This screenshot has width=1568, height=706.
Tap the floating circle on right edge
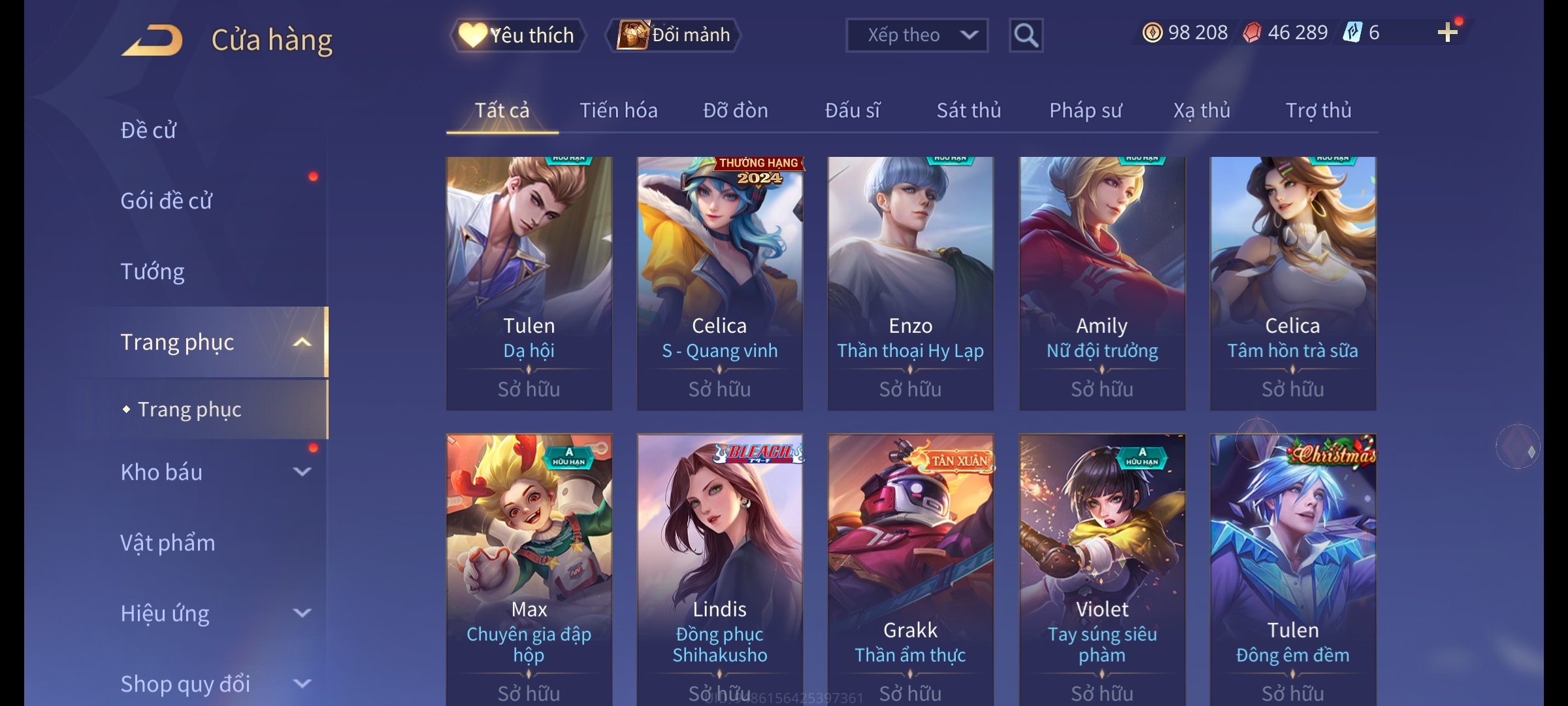click(x=1518, y=446)
